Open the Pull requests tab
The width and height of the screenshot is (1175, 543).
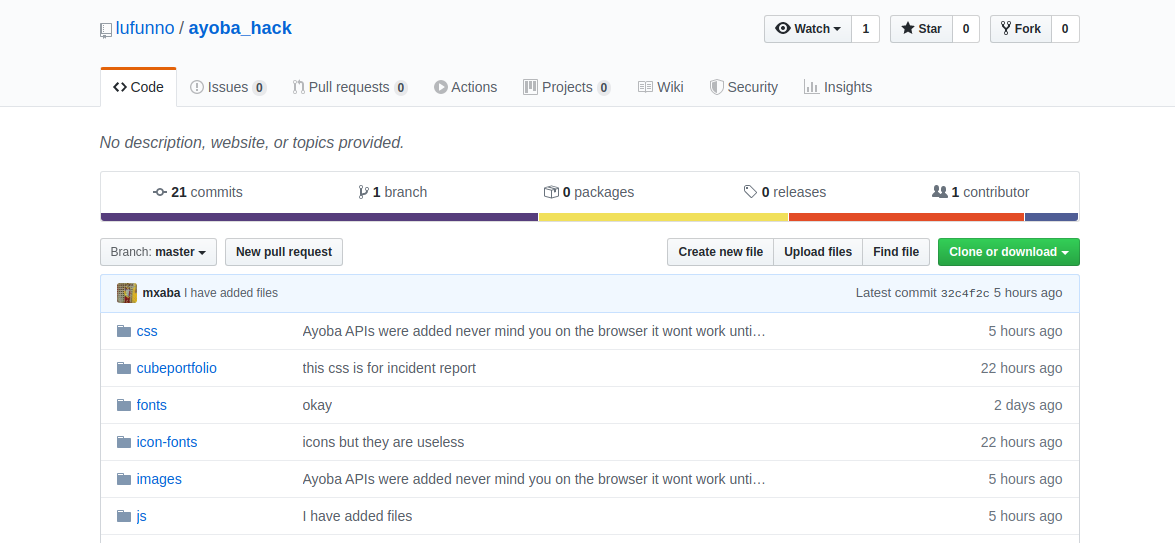coord(349,87)
